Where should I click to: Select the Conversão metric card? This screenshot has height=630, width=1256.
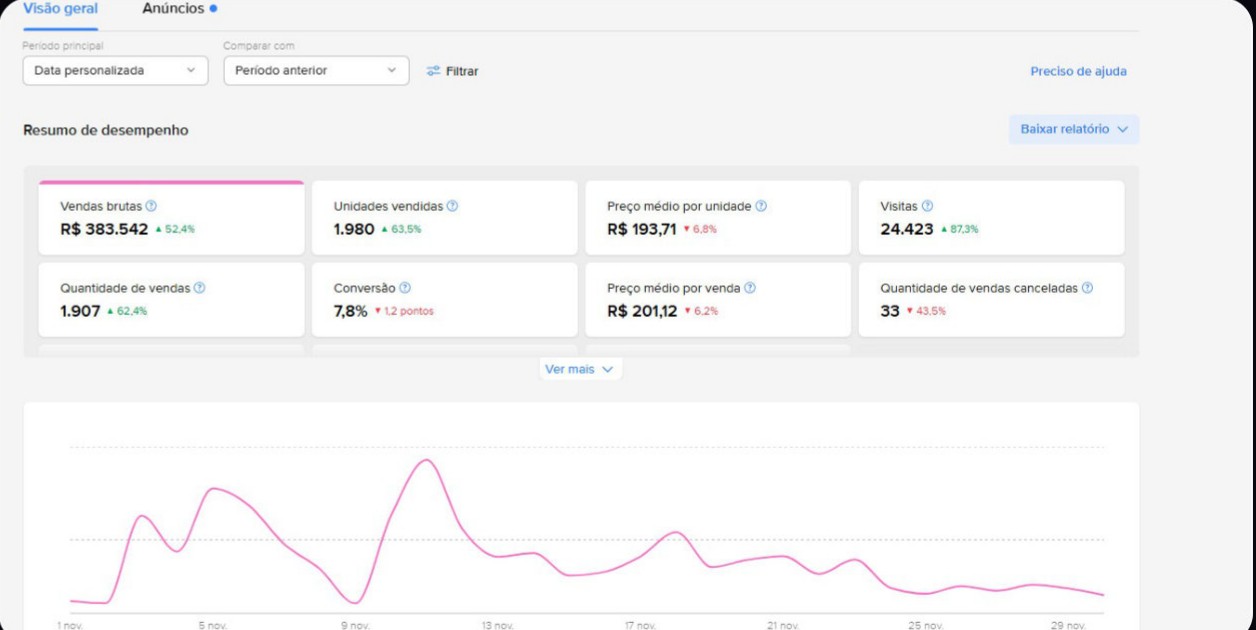(445, 300)
